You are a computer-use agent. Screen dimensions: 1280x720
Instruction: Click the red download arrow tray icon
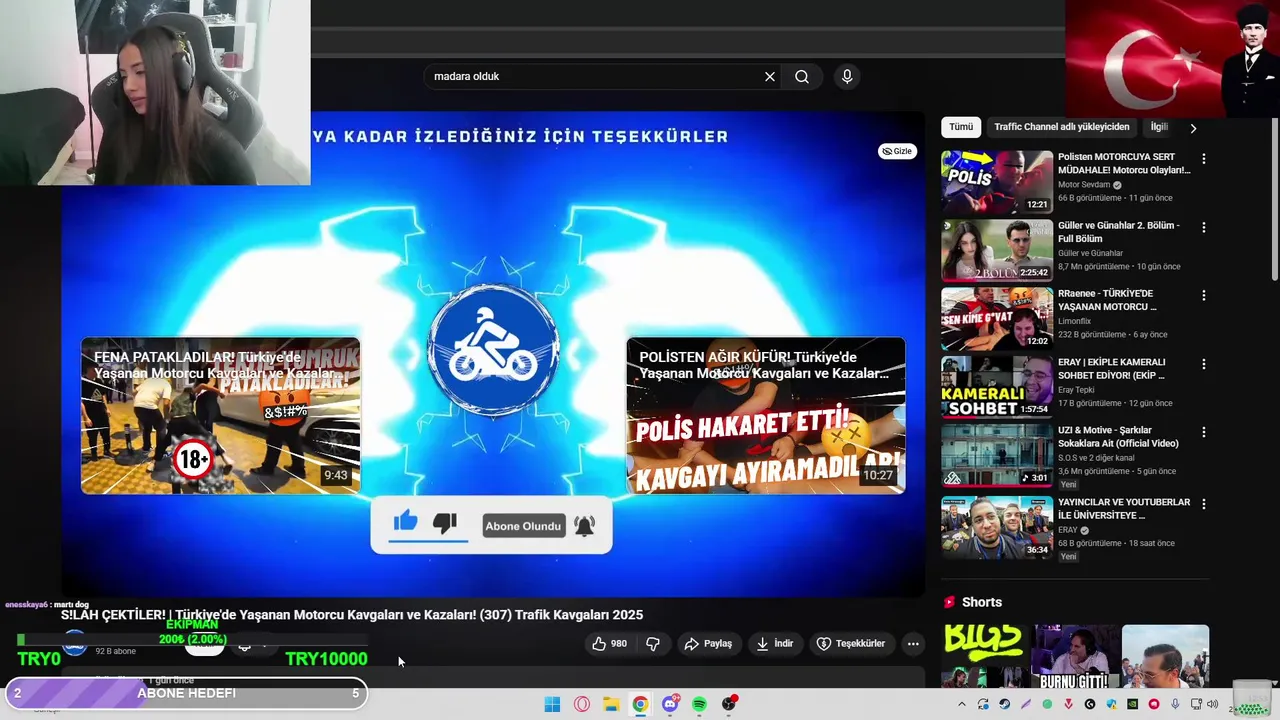[1068, 704]
